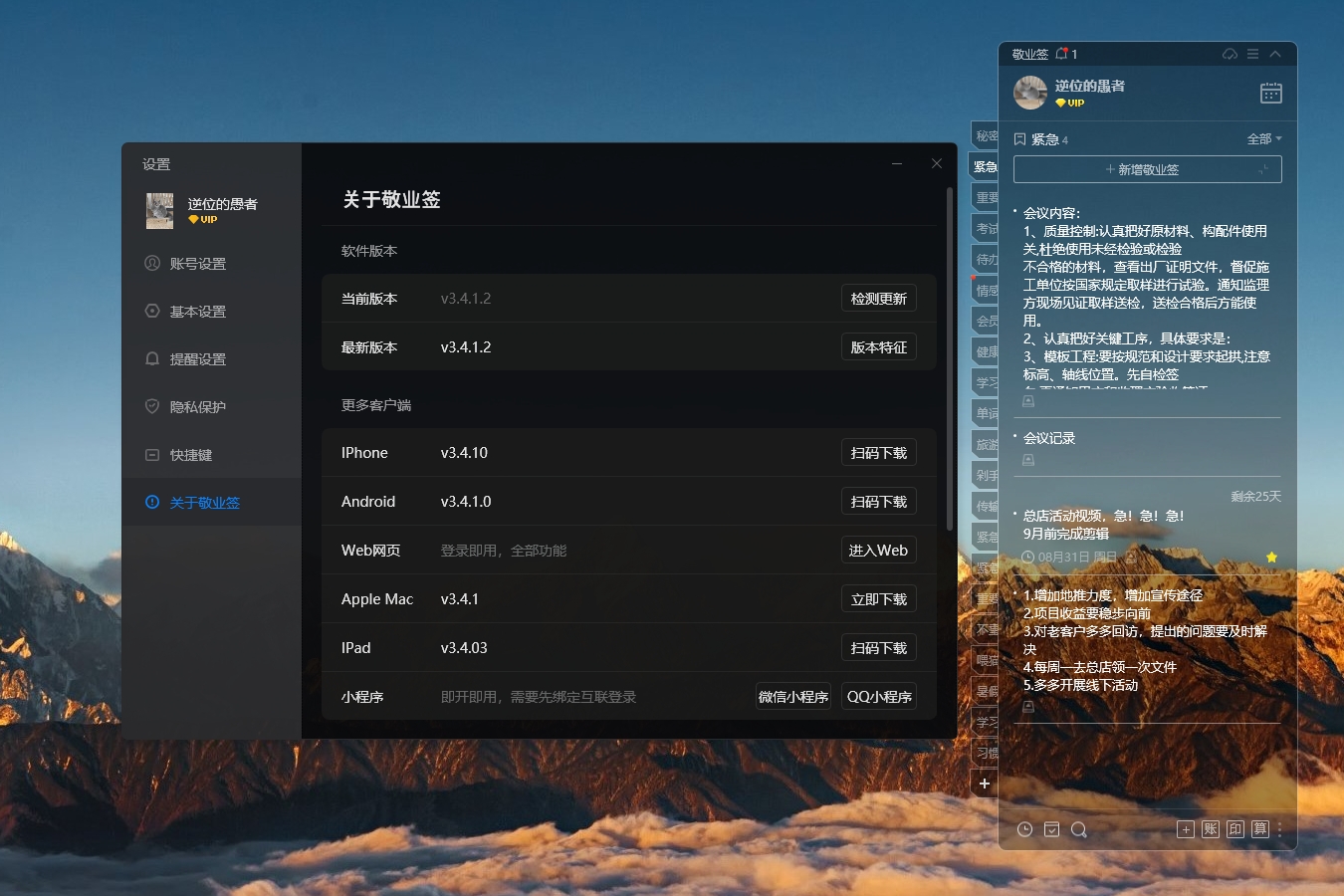Click 立即下载 for Apple Mac

click(x=879, y=599)
